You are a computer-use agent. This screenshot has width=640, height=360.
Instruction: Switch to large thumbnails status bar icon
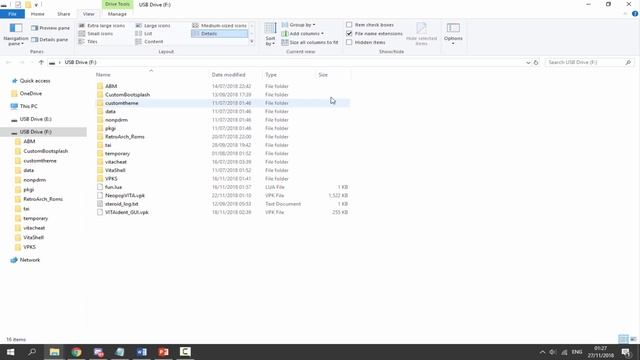click(x=633, y=339)
